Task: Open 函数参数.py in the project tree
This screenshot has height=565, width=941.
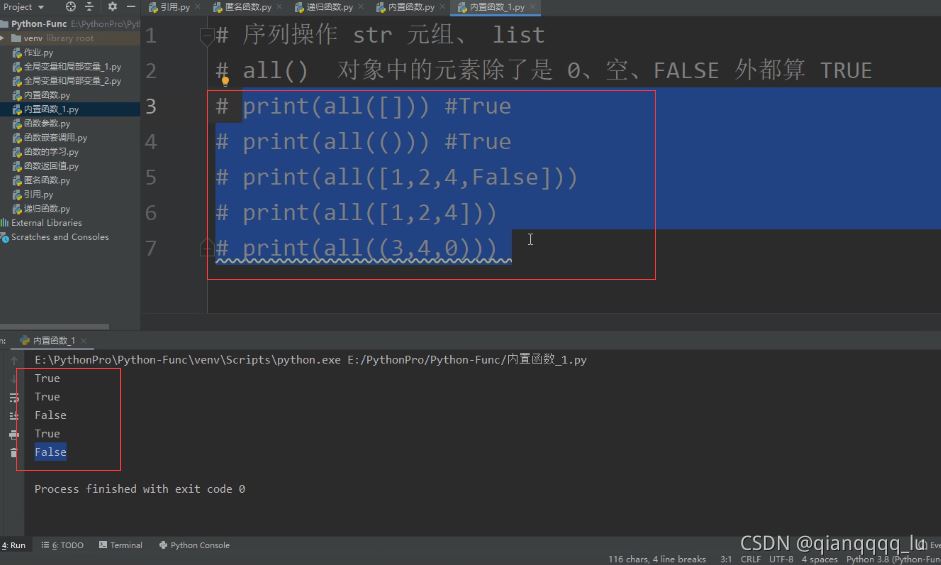Action: tap(47, 124)
